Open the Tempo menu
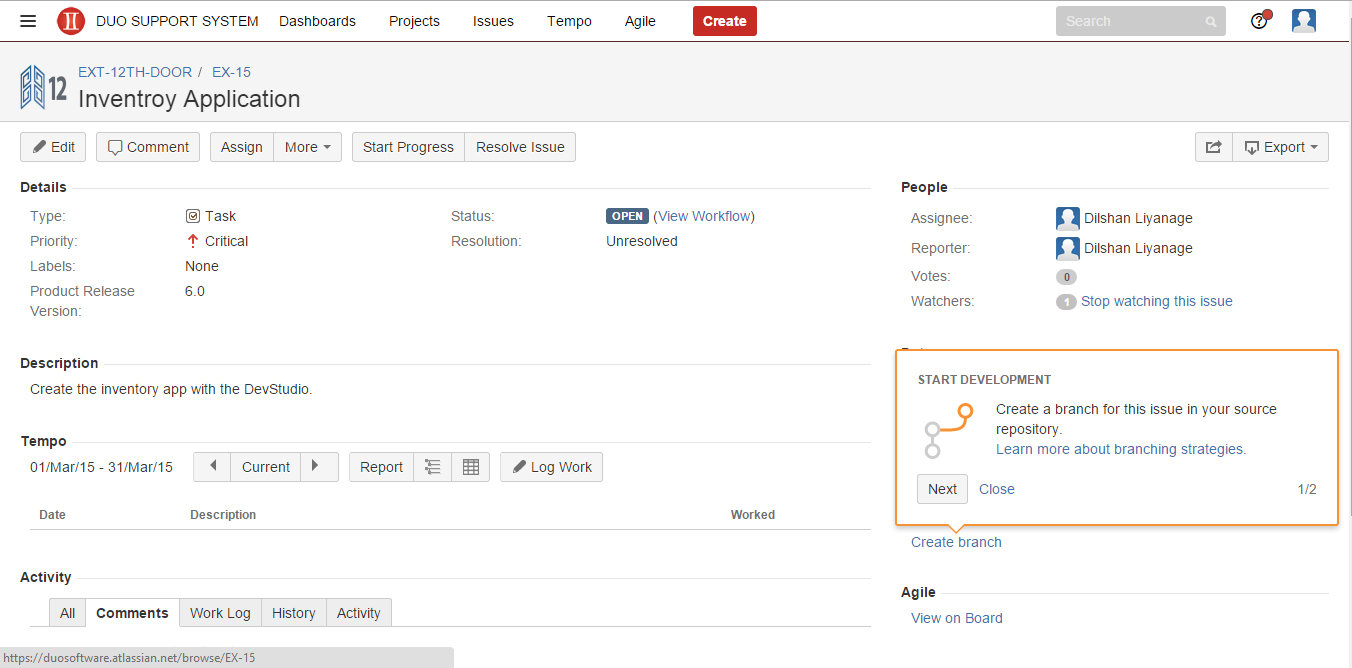Screen dimensions: 1352x668 click(569, 21)
